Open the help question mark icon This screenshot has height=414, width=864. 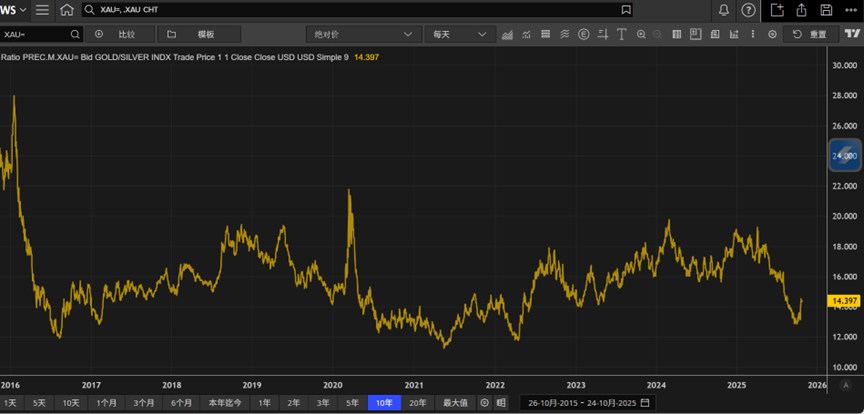(748, 10)
